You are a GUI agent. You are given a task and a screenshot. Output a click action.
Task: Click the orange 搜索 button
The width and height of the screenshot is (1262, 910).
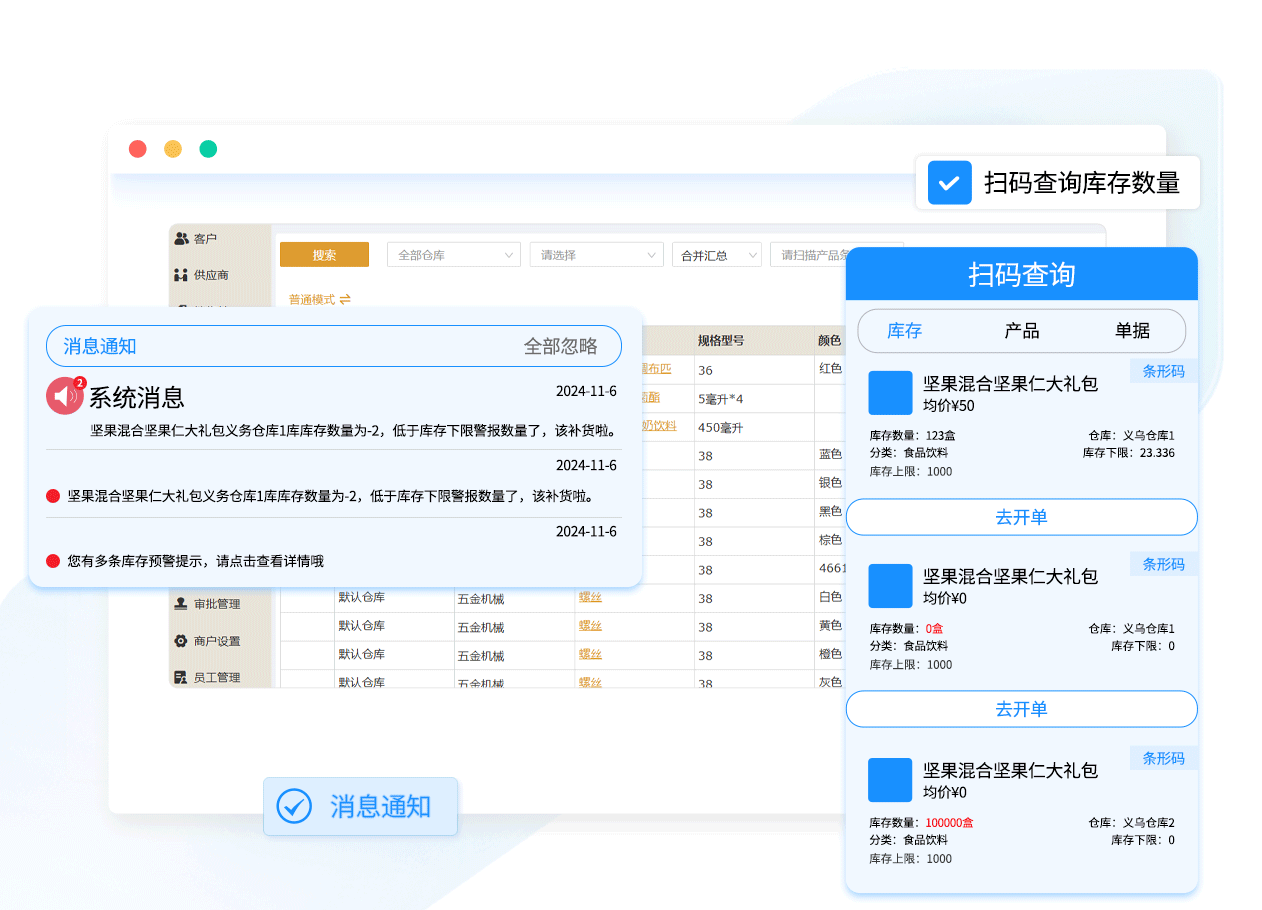[324, 255]
